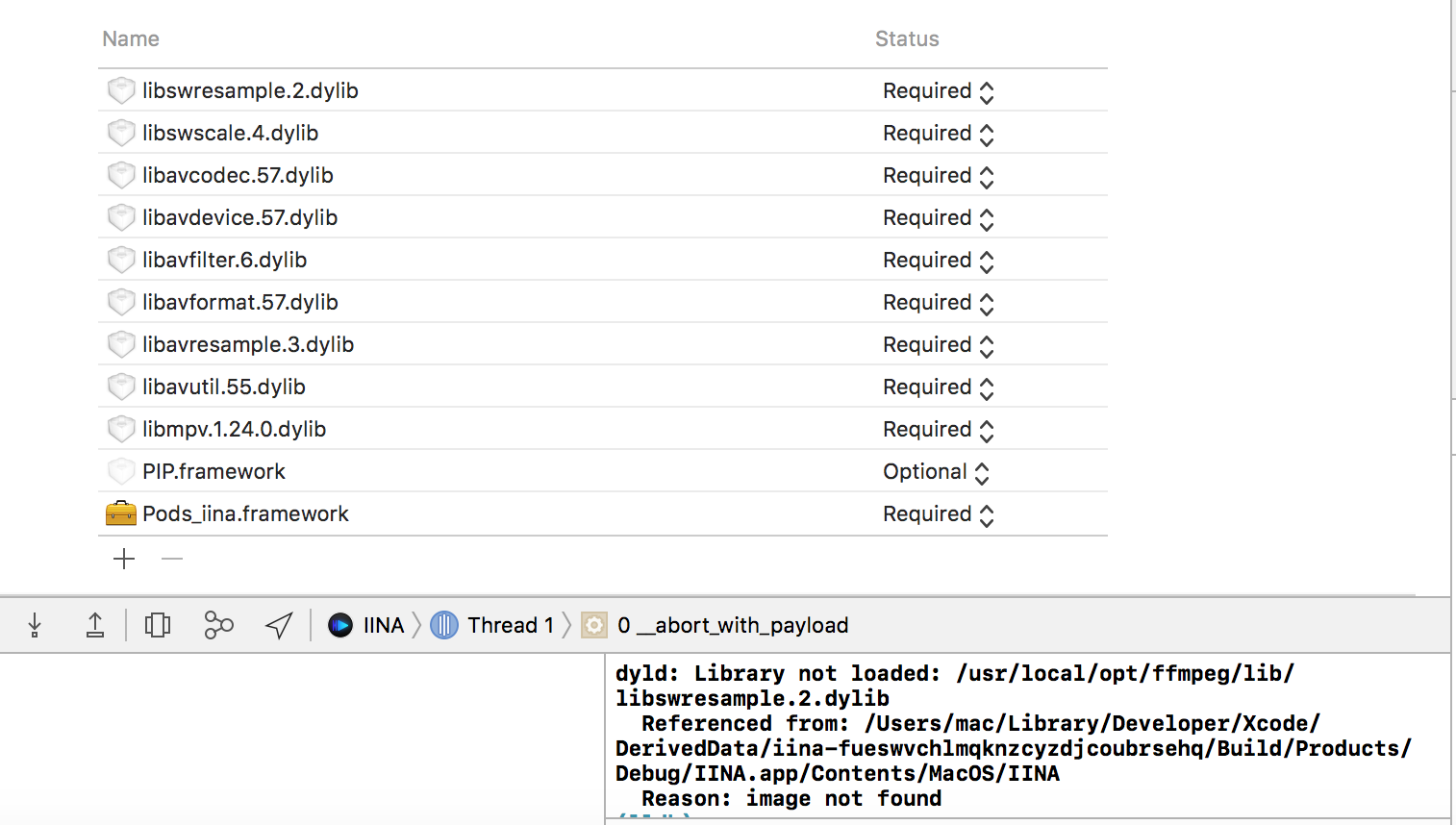This screenshot has height=825, width=1456.
Task: Click the libavutil.55.dylib shield icon
Action: (121, 387)
